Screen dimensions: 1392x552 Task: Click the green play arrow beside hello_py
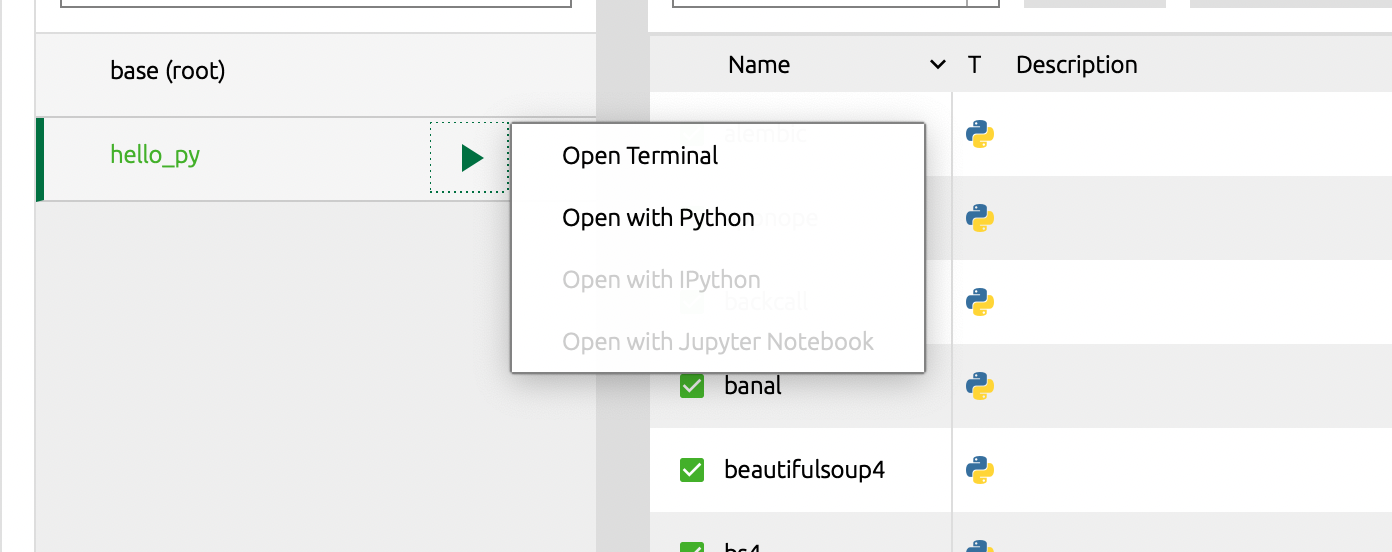pos(472,158)
